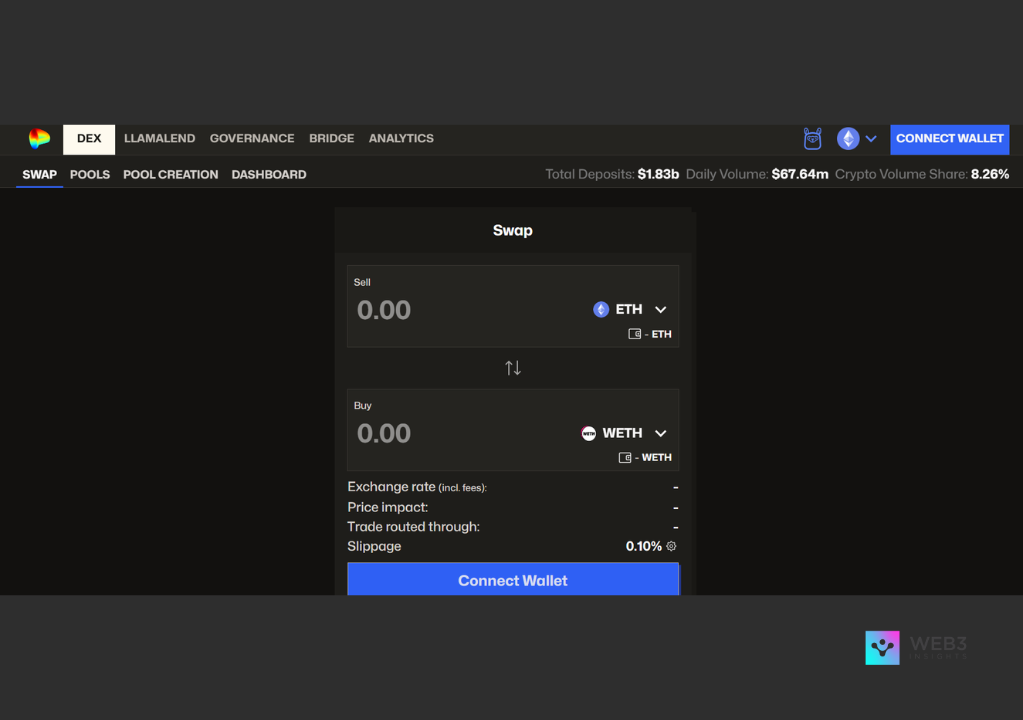The height and width of the screenshot is (720, 1023).
Task: Click the wallet balance icon under WETH
Action: pyautogui.click(x=625, y=458)
